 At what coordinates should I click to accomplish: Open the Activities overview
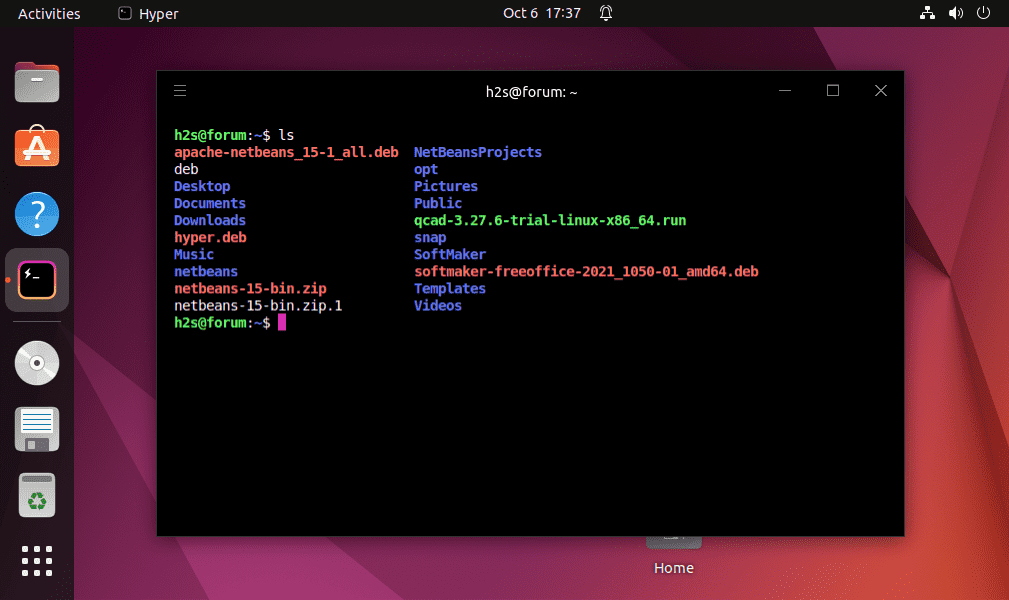tap(47, 13)
